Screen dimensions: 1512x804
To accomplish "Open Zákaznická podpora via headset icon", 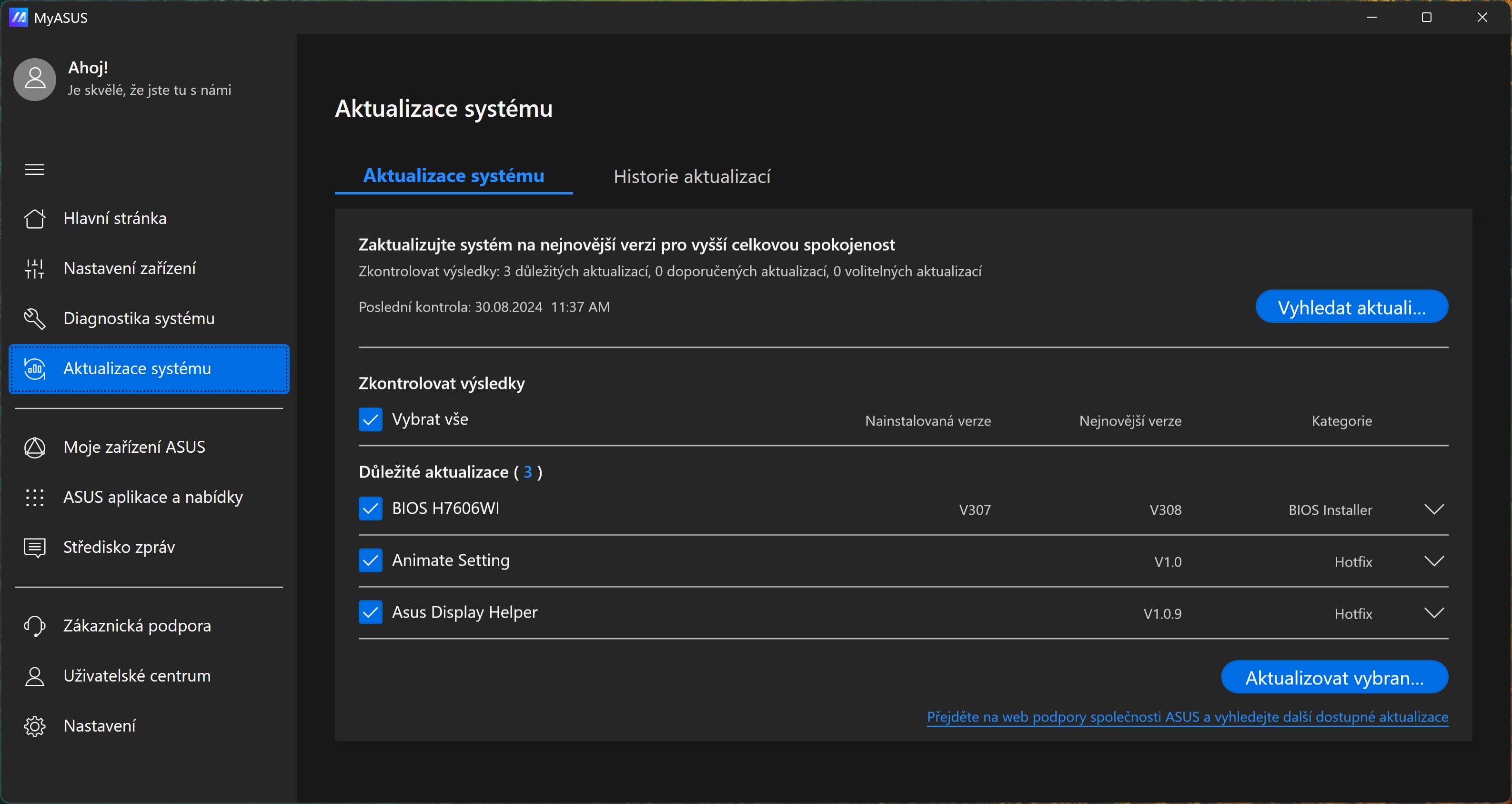I will [x=35, y=625].
